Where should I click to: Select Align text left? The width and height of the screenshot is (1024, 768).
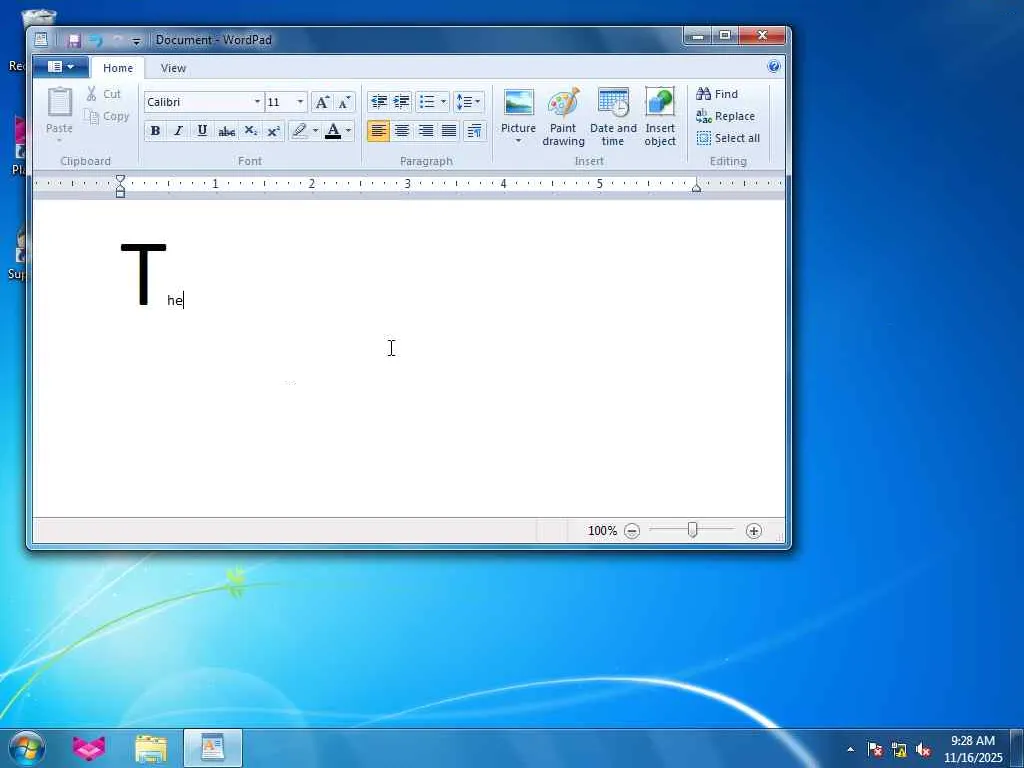point(378,131)
